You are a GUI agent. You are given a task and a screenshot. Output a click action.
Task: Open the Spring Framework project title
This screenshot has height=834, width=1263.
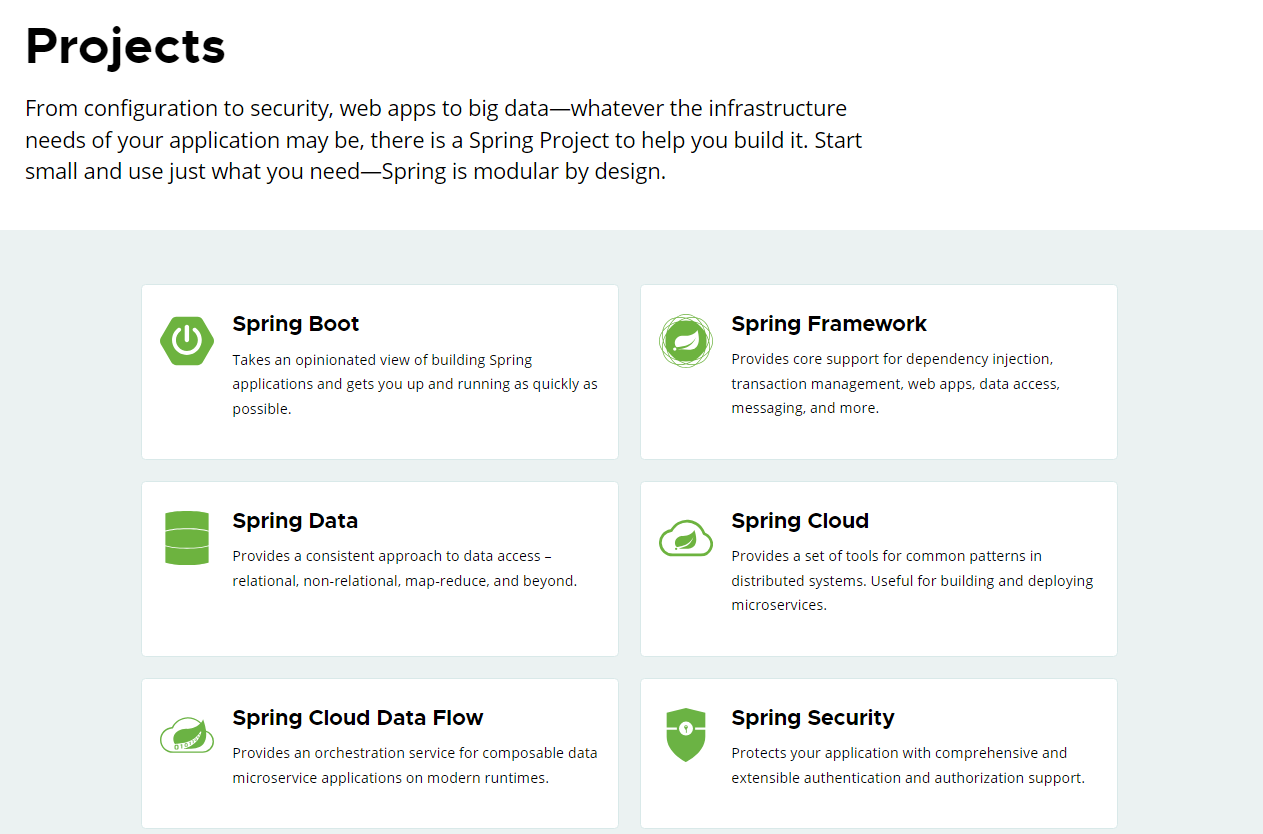829,324
